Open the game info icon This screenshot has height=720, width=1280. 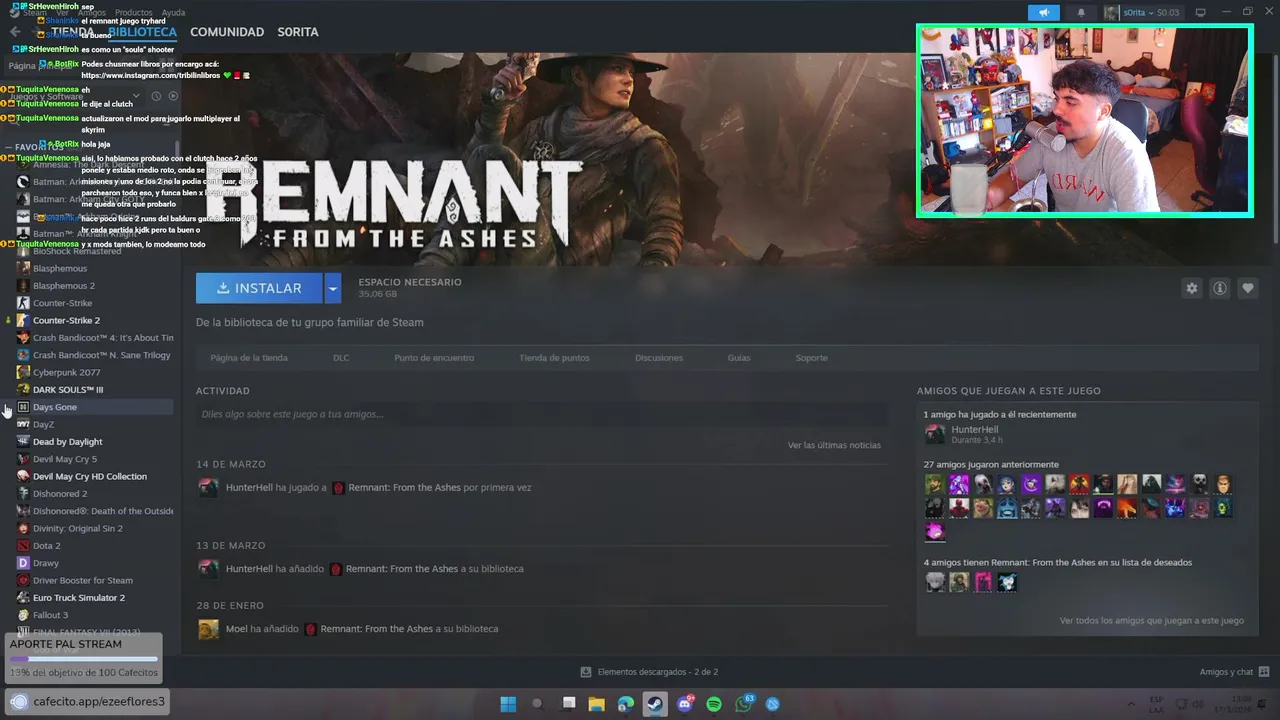tap(1220, 288)
